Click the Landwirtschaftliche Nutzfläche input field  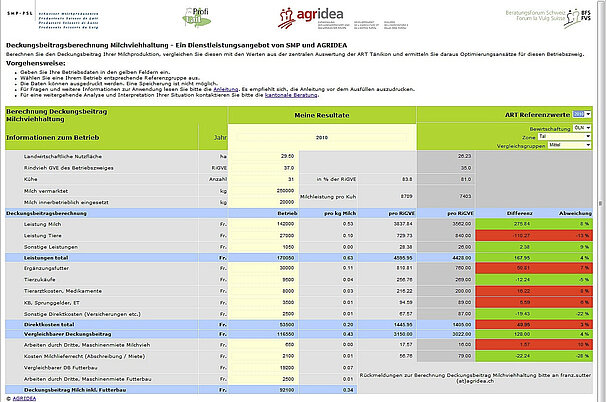270,157
